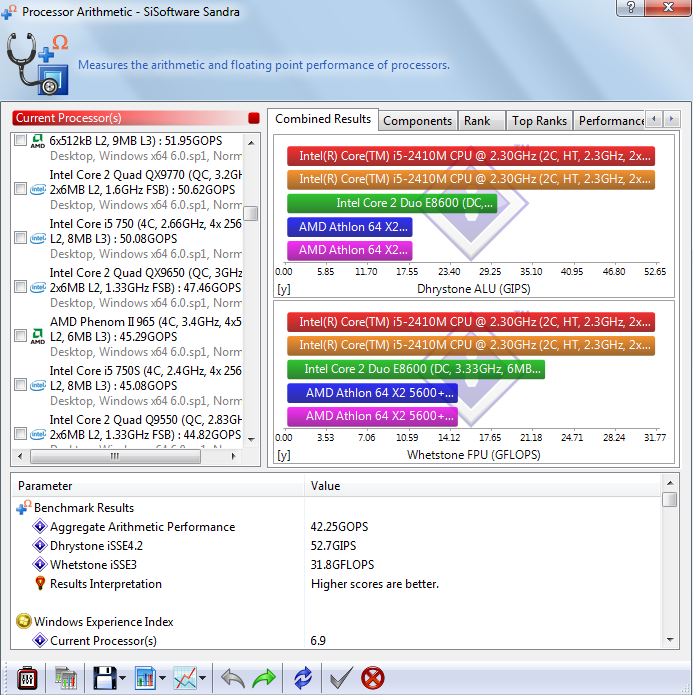Click the diamond icon next to Whetstone iSSE3
This screenshot has height=695, width=693.
point(40,564)
